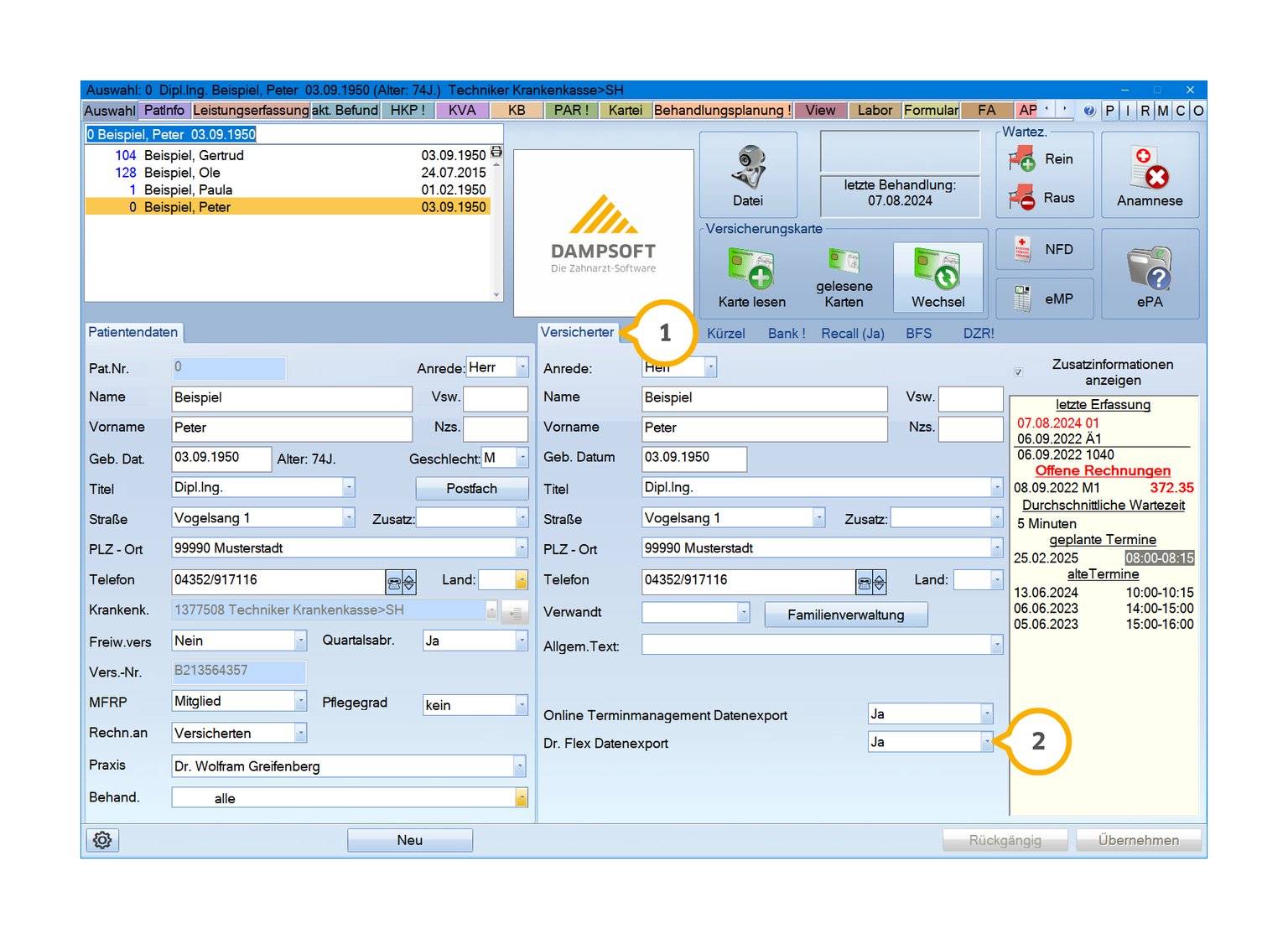Expand the Dr. Flex Datenexport dropdown
Screen dimensions: 1288x939
pyautogui.click(x=986, y=742)
